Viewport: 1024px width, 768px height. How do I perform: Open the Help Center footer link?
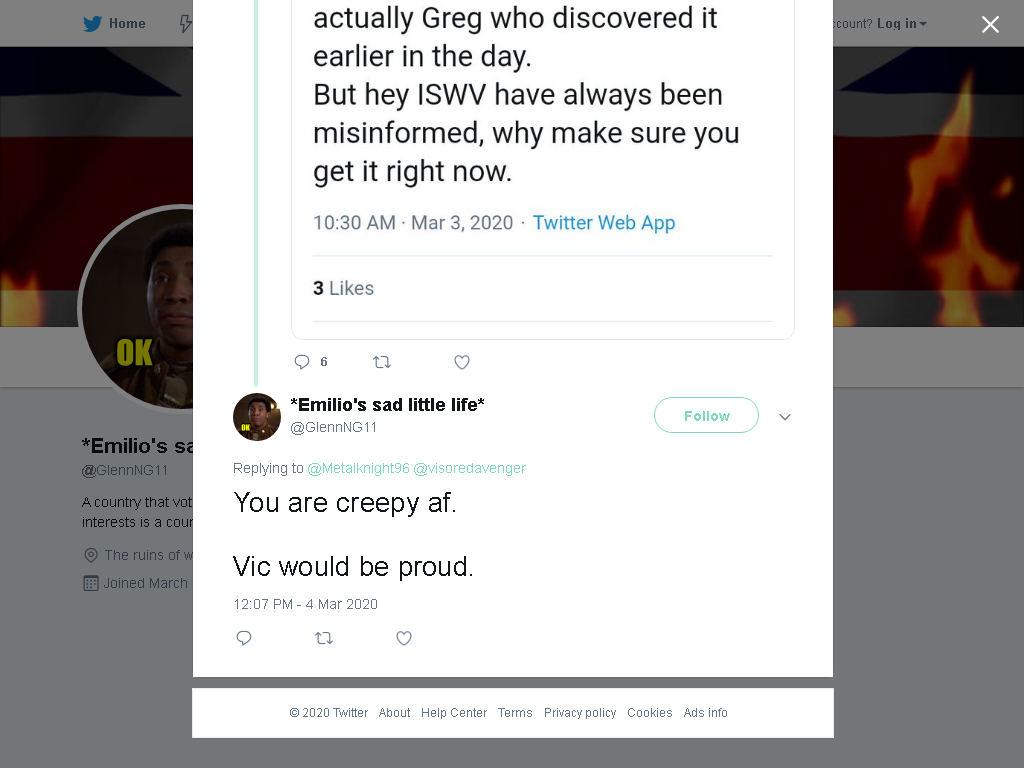coord(454,712)
